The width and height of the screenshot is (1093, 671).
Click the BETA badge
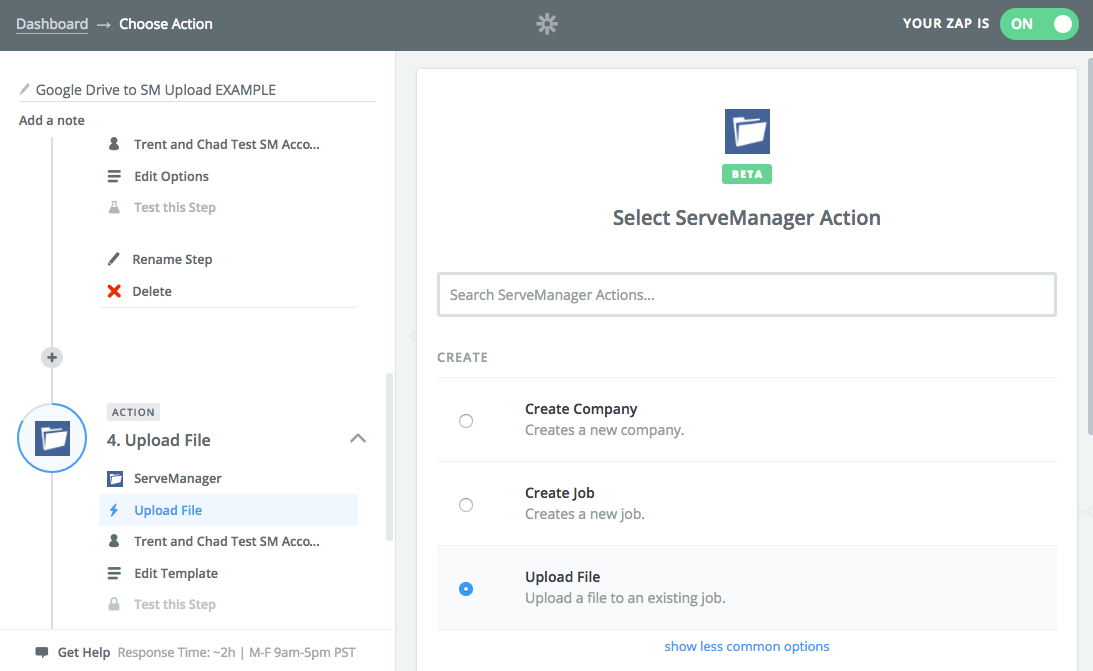pyautogui.click(x=747, y=173)
